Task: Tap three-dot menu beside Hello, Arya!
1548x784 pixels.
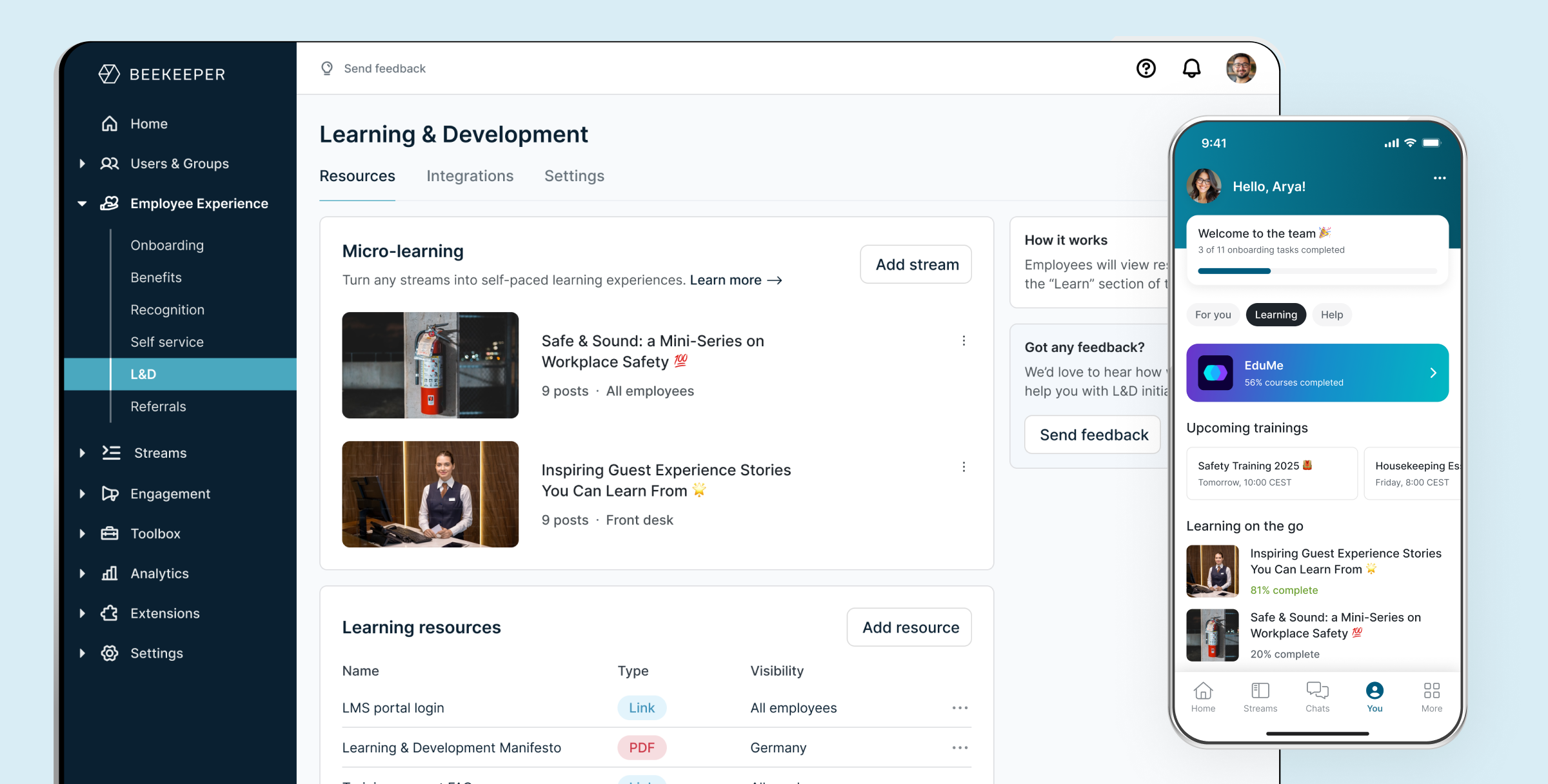Action: [x=1440, y=178]
